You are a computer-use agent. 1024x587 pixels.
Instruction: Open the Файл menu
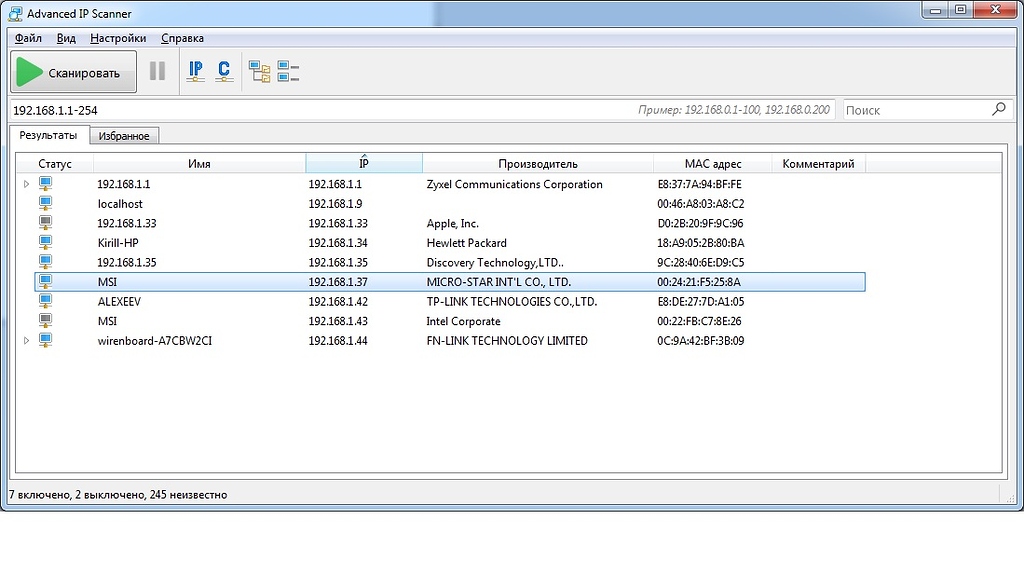(28, 38)
